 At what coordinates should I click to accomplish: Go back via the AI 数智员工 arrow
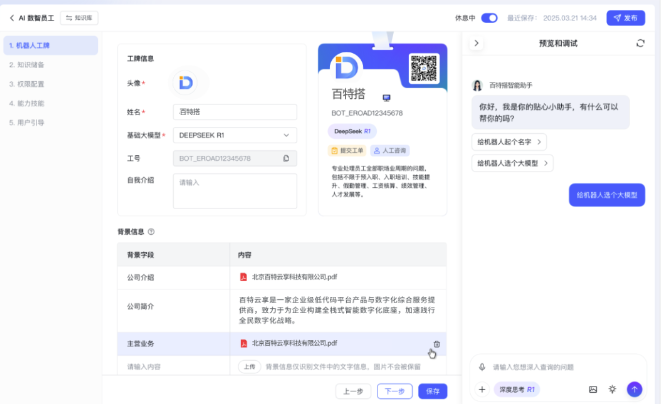click(x=11, y=18)
